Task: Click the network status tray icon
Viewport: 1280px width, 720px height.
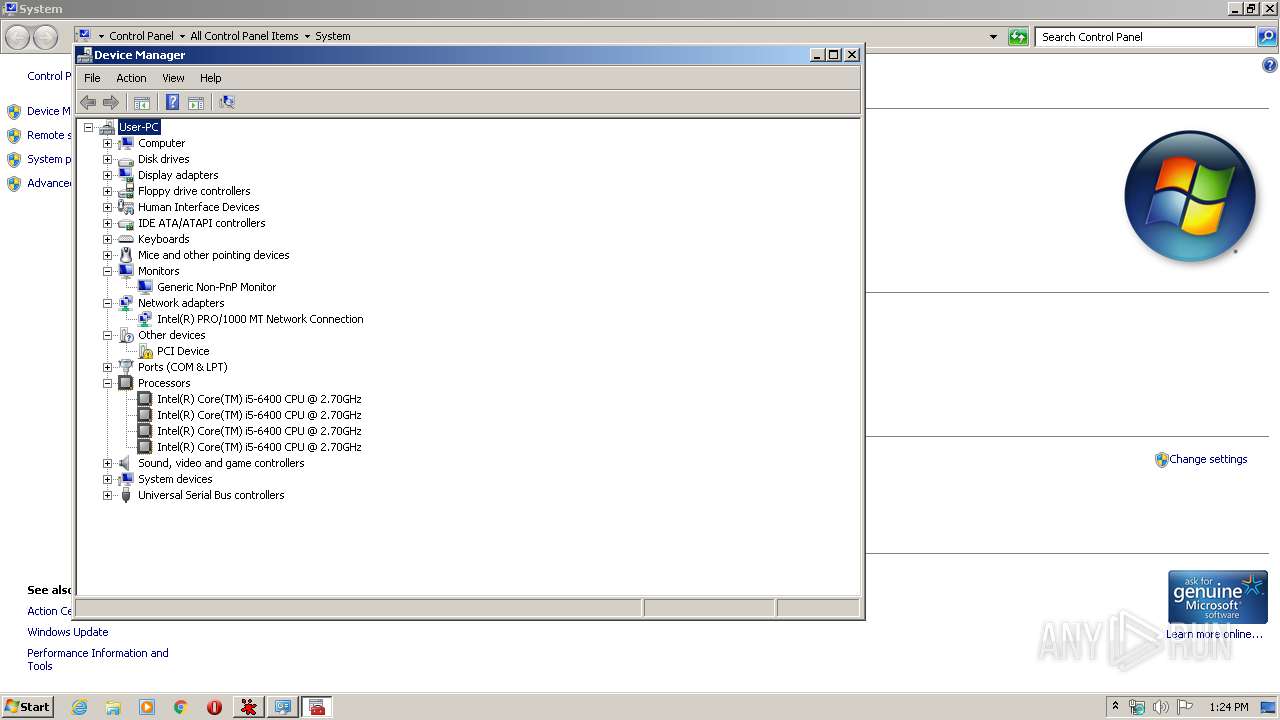Action: [x=1137, y=707]
